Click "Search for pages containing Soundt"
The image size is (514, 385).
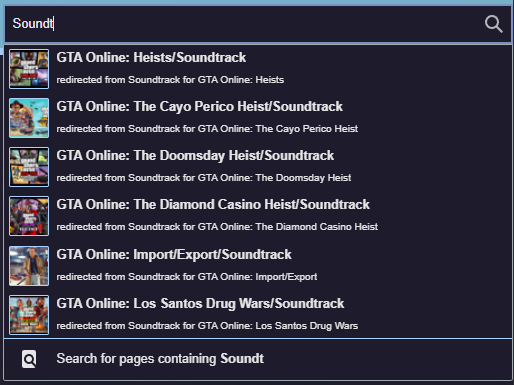click(x=160, y=359)
